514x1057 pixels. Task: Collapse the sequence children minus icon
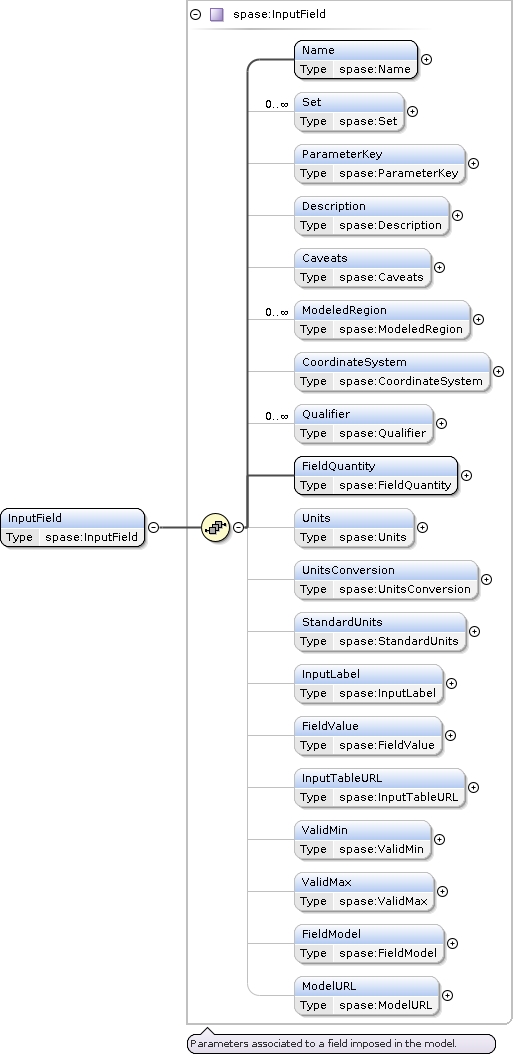tap(238, 527)
